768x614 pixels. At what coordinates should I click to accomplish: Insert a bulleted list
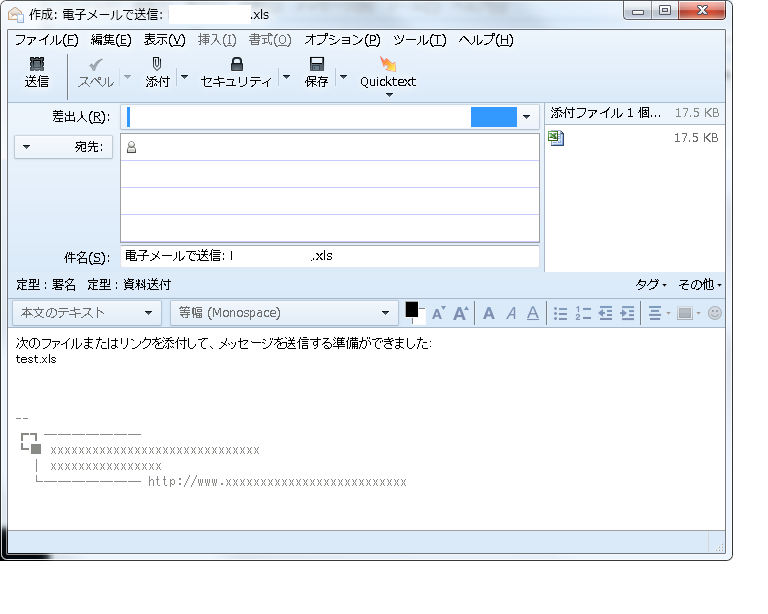561,313
